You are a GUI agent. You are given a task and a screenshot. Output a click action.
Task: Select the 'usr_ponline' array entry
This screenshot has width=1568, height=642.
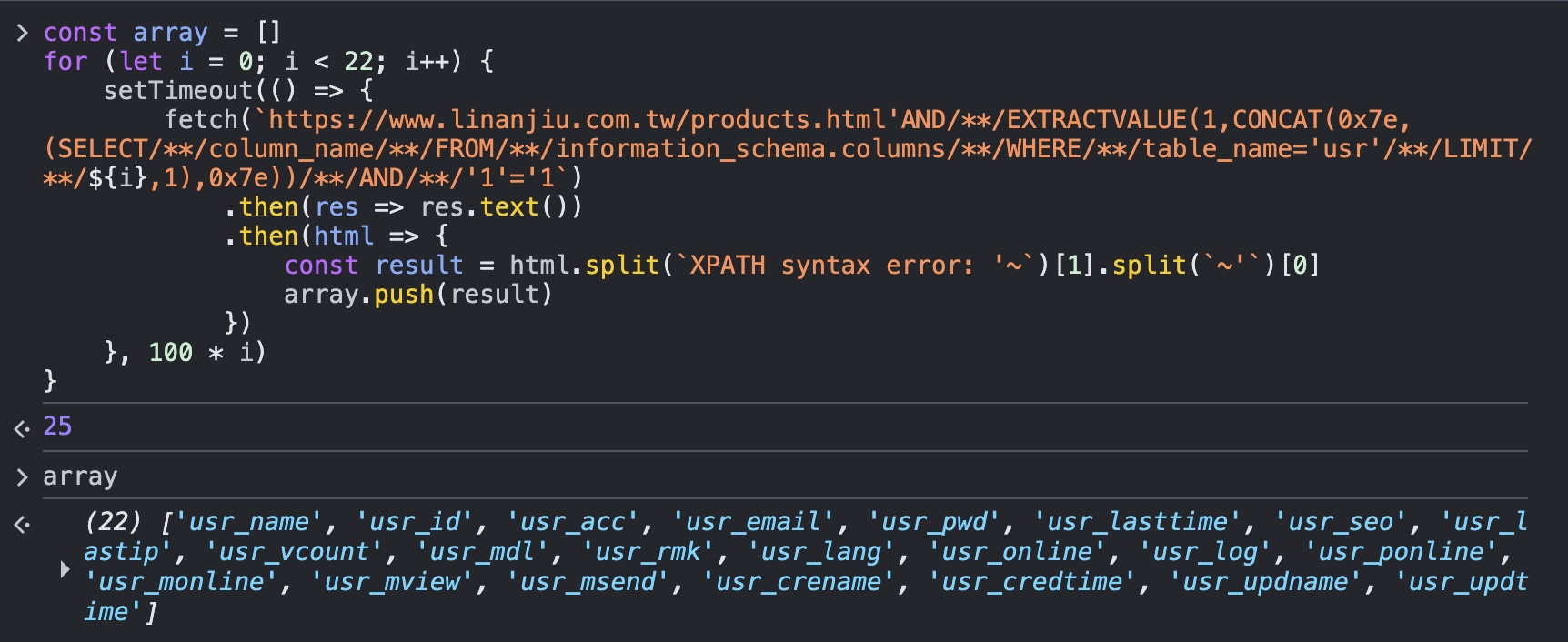1402,552
